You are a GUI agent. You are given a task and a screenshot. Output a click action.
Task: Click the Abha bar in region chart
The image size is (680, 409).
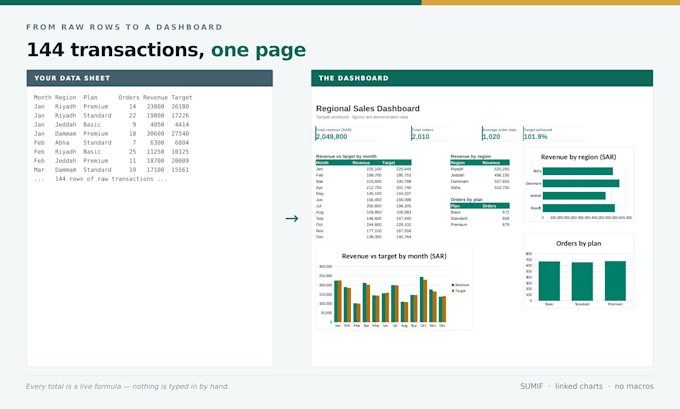coord(578,171)
